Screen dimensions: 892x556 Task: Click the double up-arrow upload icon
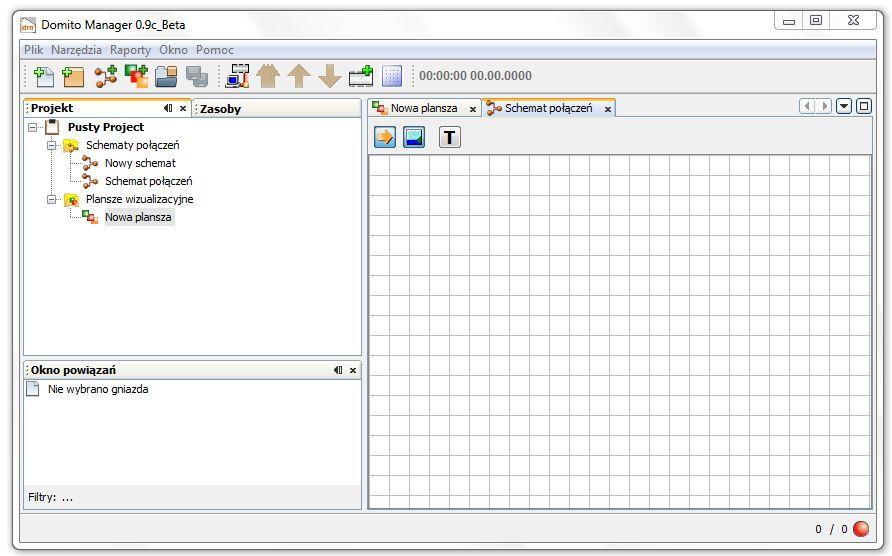268,76
